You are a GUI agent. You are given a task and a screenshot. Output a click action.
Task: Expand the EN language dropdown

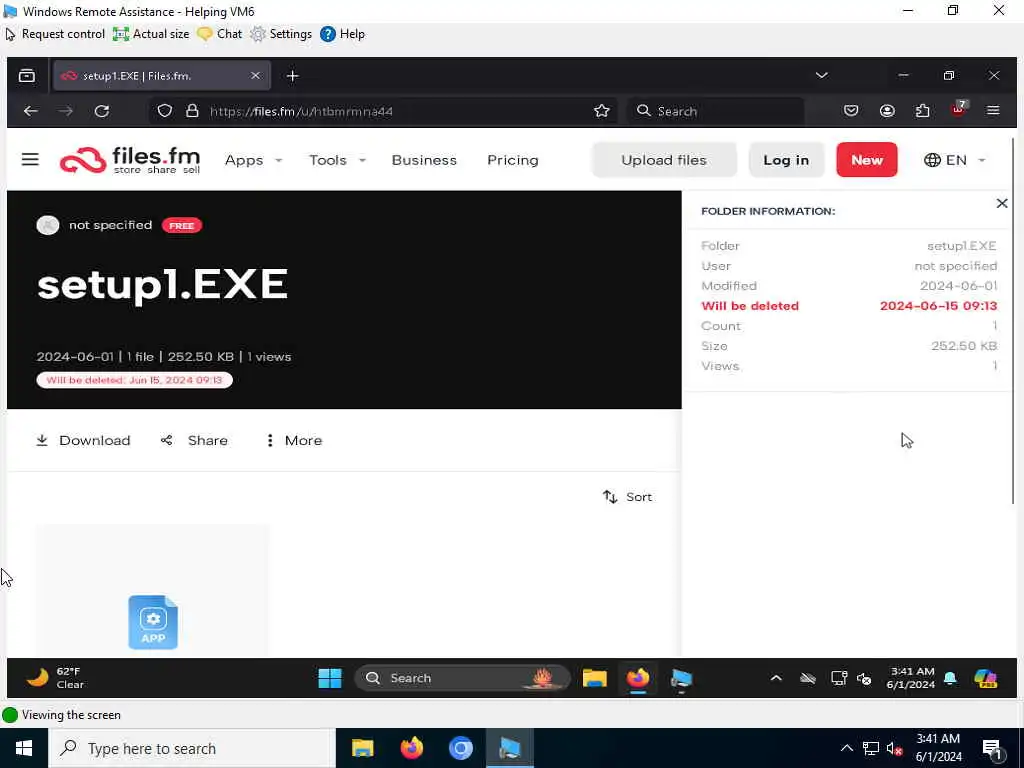(x=955, y=160)
